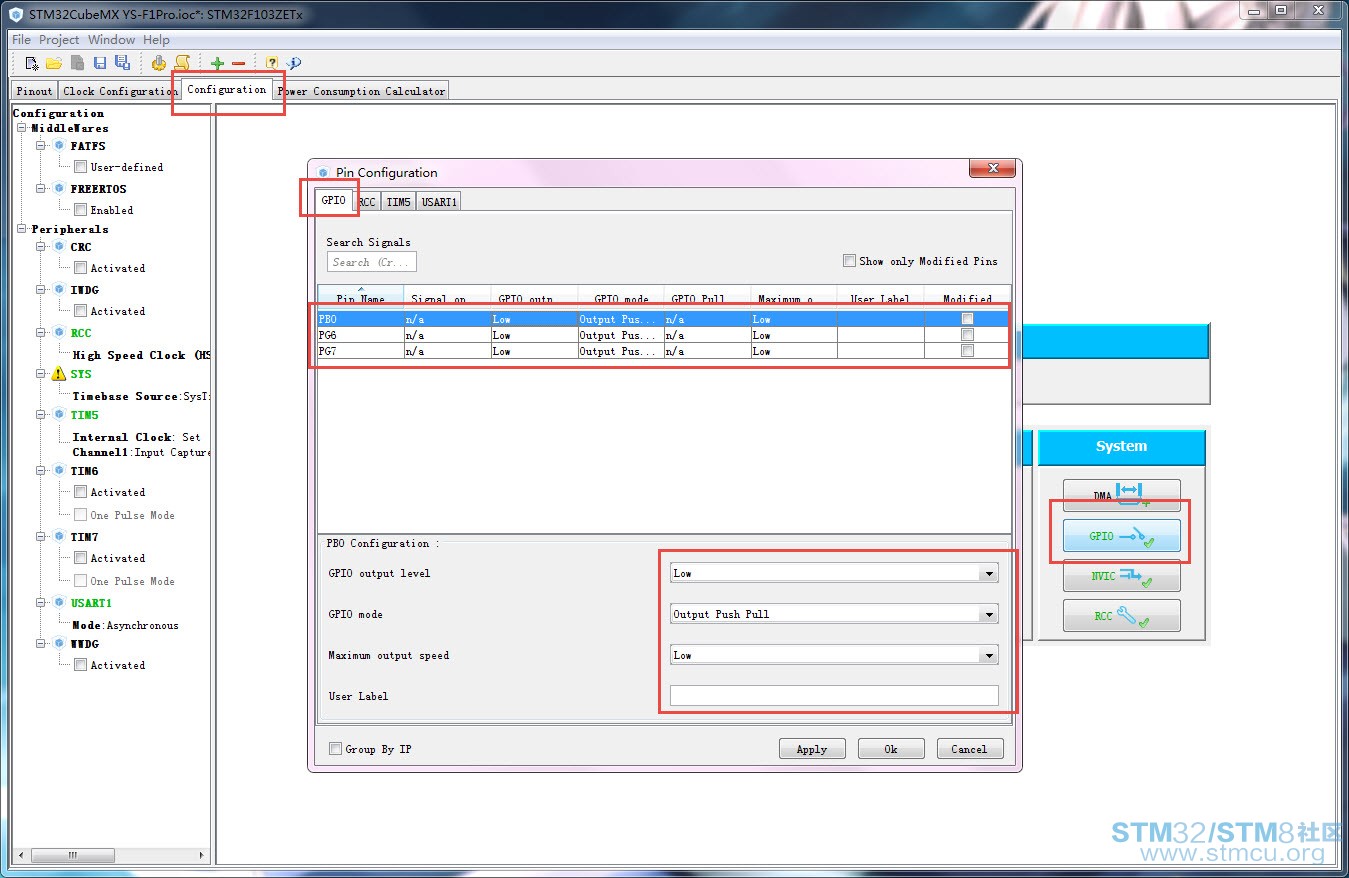Viewport: 1349px width, 878px height.
Task: Open the File menu
Action: (x=21, y=40)
